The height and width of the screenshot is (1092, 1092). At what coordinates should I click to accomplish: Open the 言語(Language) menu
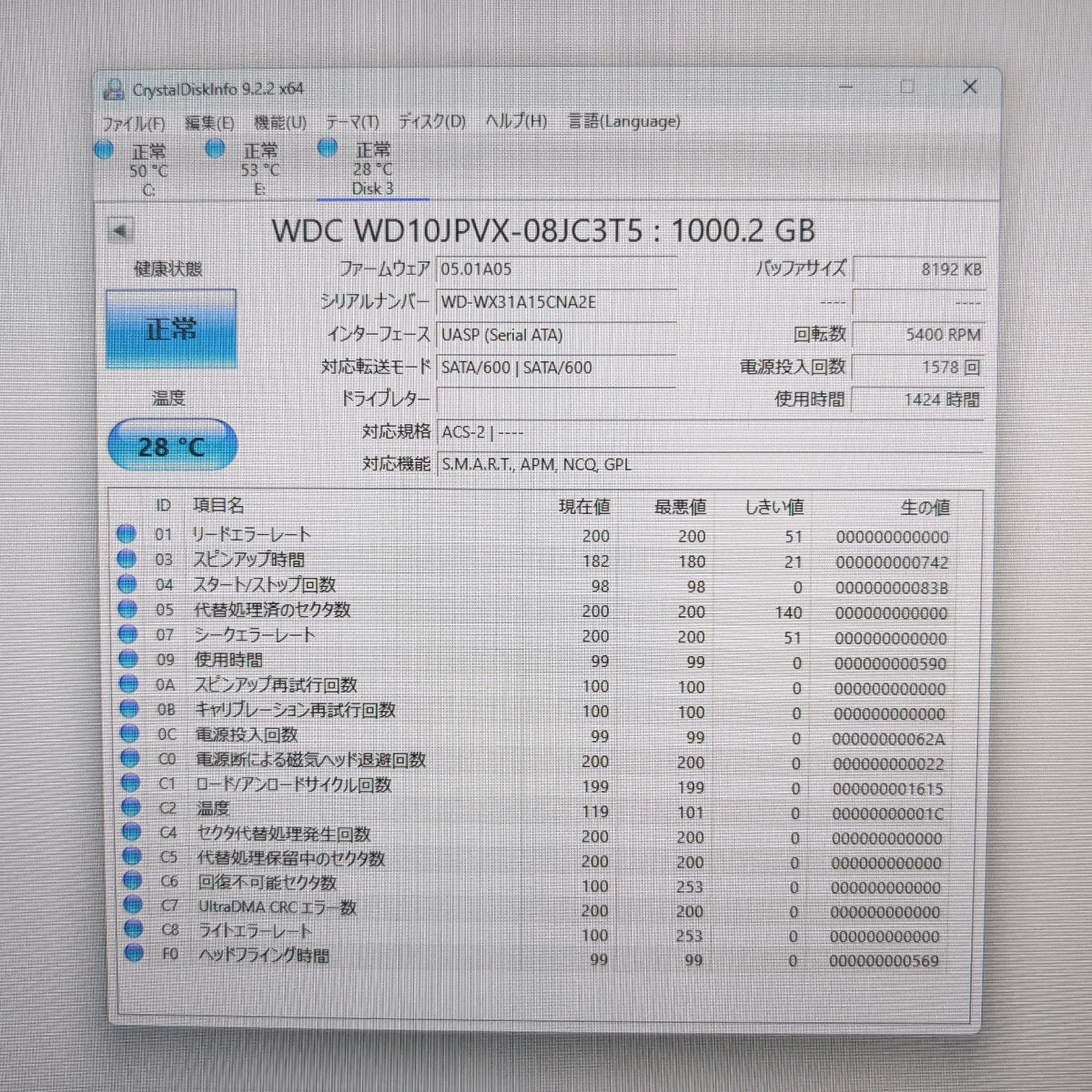coord(624,121)
